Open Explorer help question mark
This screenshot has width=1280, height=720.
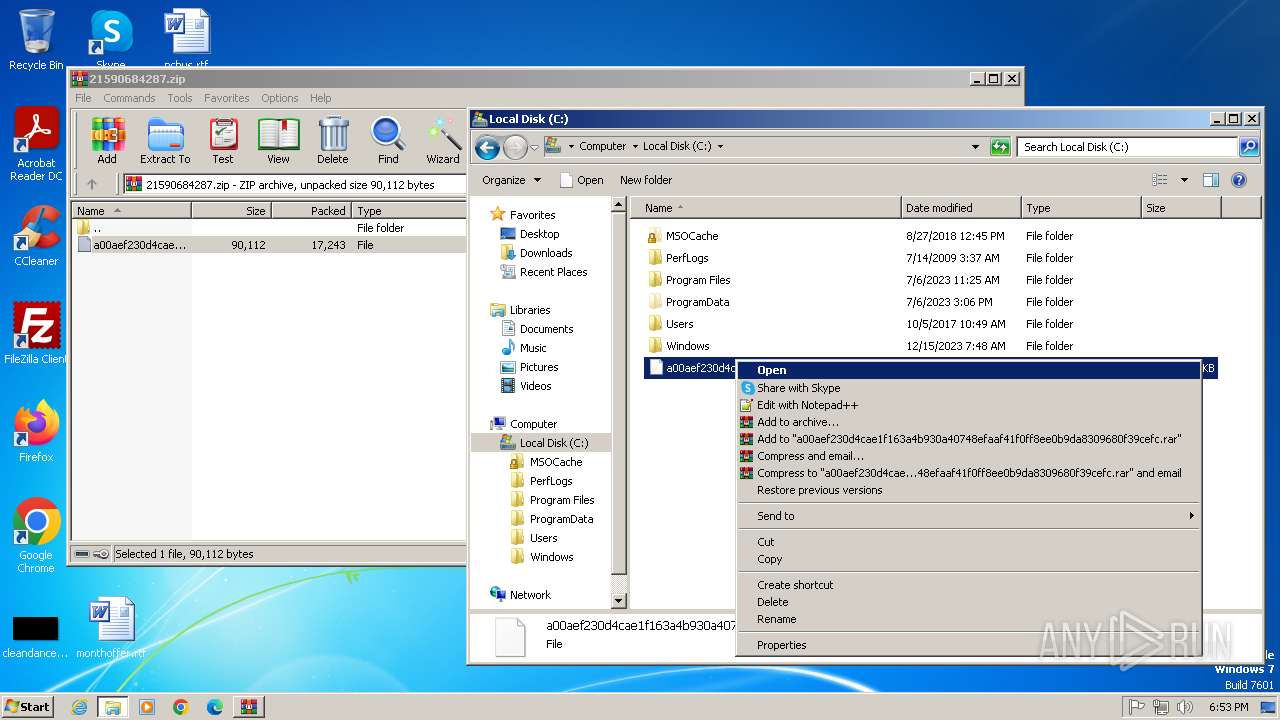tap(1239, 180)
